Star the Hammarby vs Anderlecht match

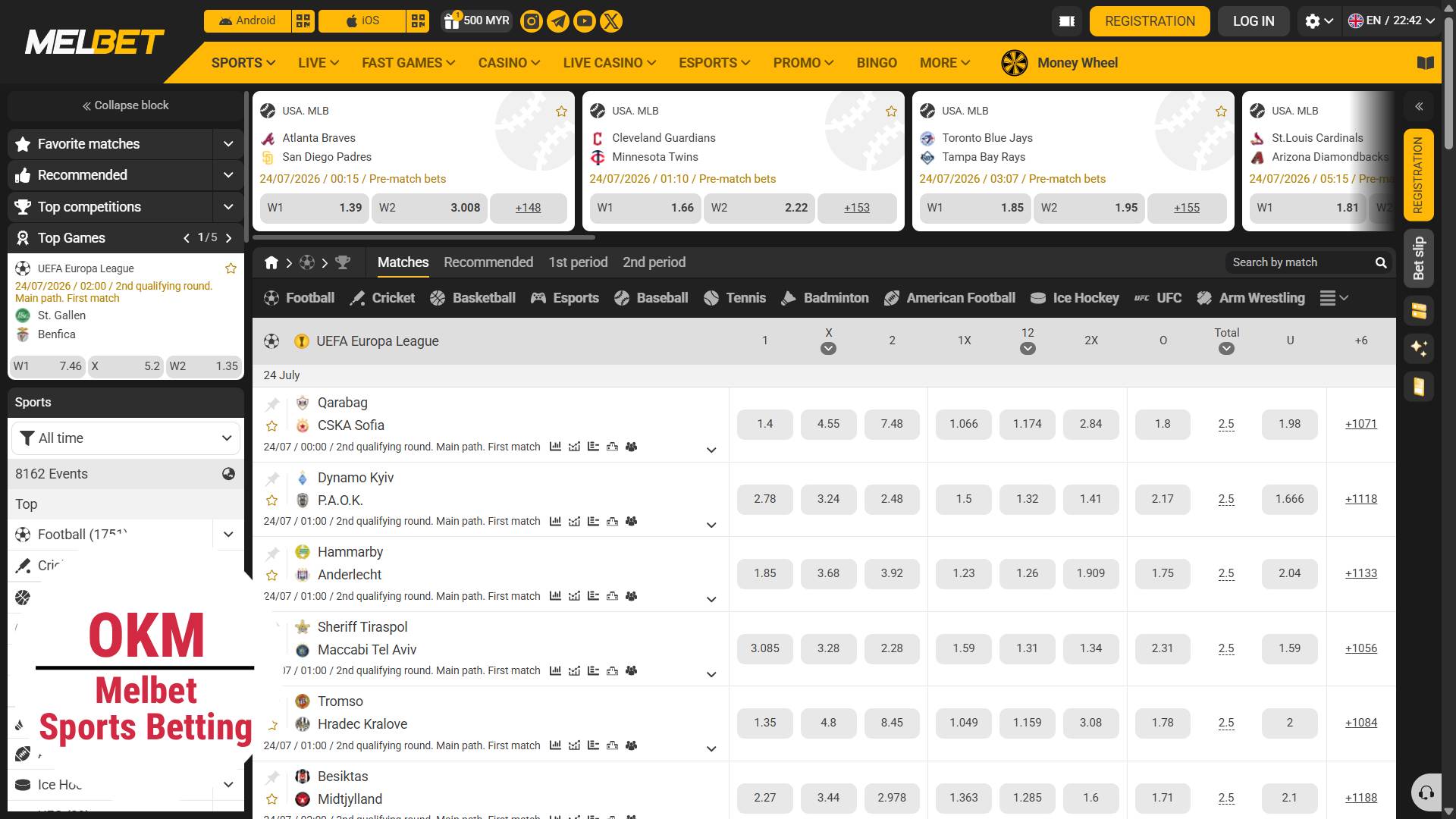[272, 576]
